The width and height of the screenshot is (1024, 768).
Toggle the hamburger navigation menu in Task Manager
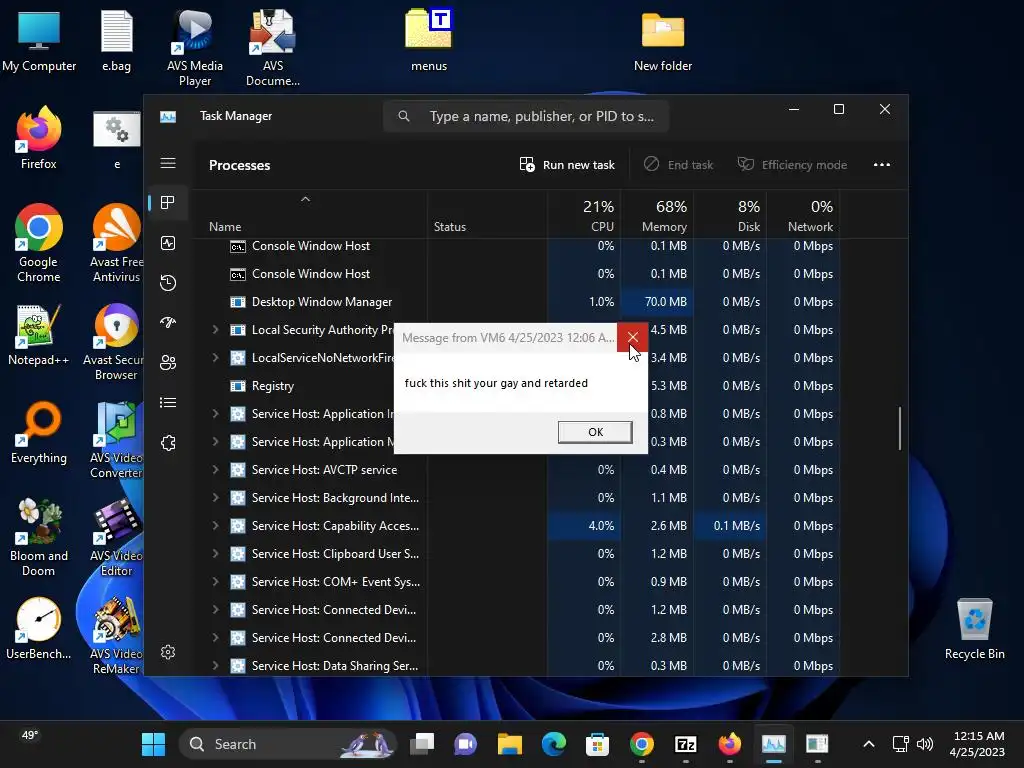(x=168, y=163)
